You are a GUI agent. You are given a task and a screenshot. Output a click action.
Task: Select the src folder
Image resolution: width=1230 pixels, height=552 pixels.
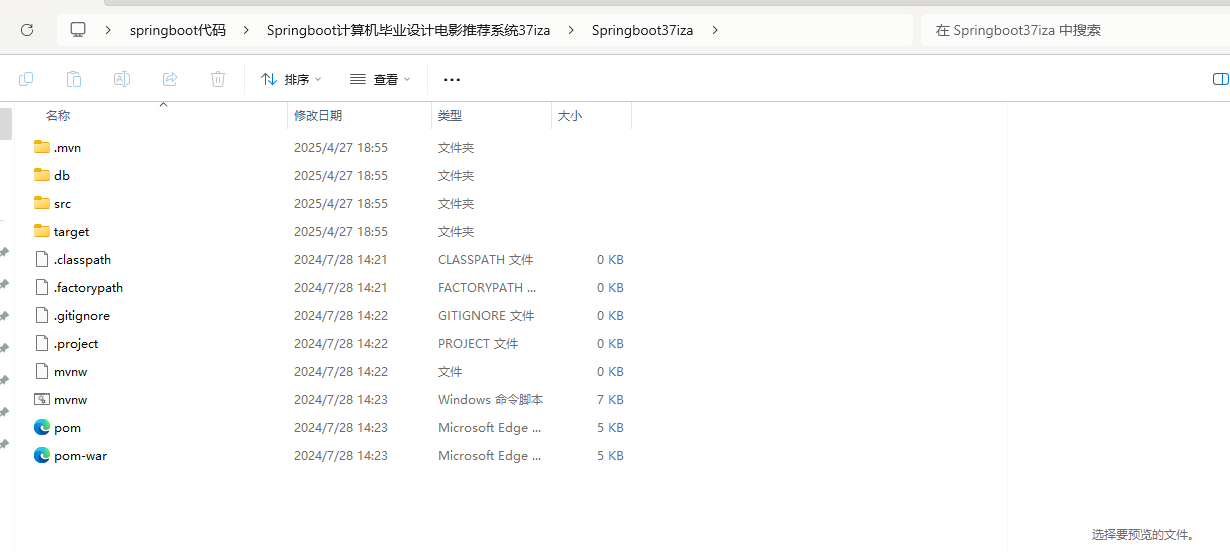(x=62, y=203)
